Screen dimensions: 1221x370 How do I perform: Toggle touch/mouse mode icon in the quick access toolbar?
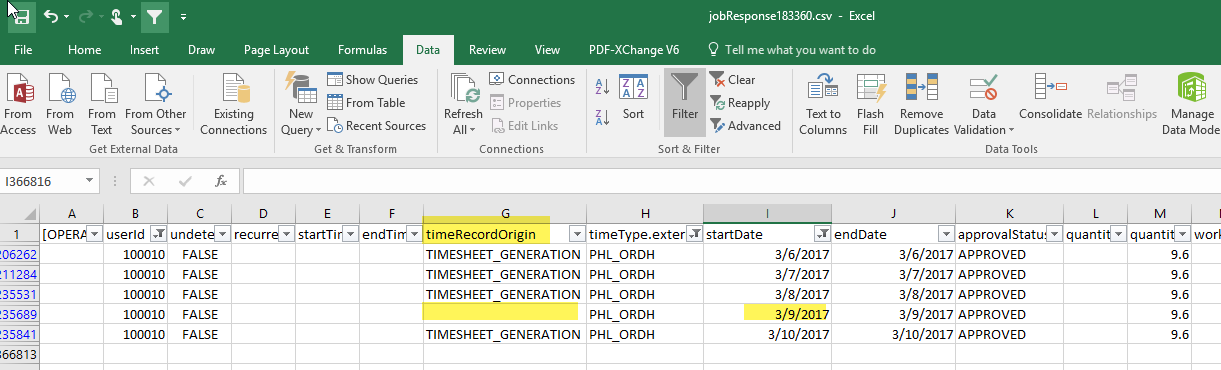pos(117,17)
